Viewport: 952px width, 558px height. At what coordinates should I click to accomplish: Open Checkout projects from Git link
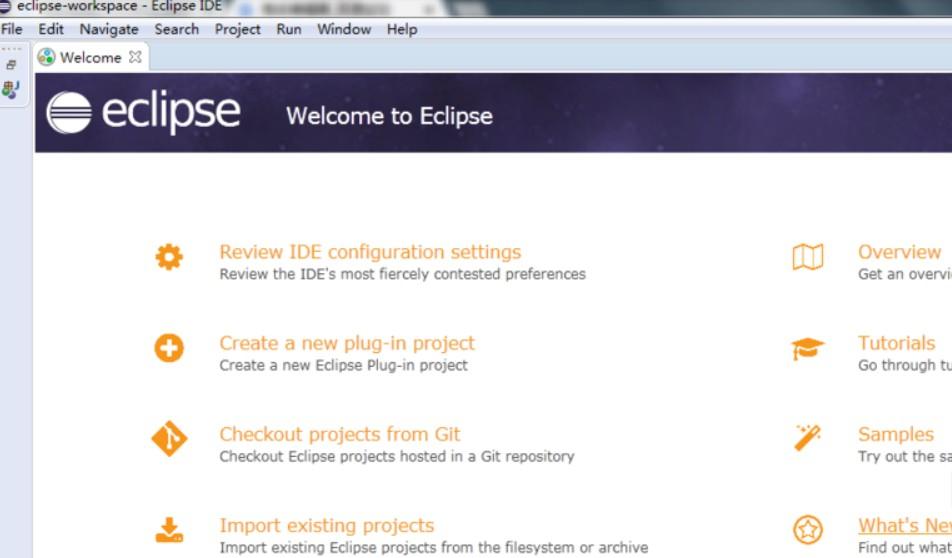[x=340, y=434]
